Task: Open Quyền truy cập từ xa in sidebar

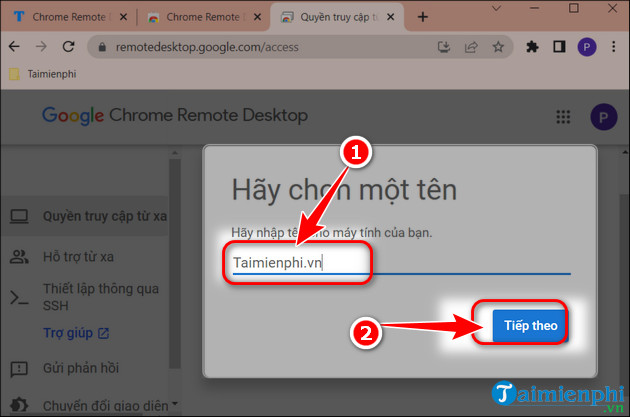Action: coord(84,216)
